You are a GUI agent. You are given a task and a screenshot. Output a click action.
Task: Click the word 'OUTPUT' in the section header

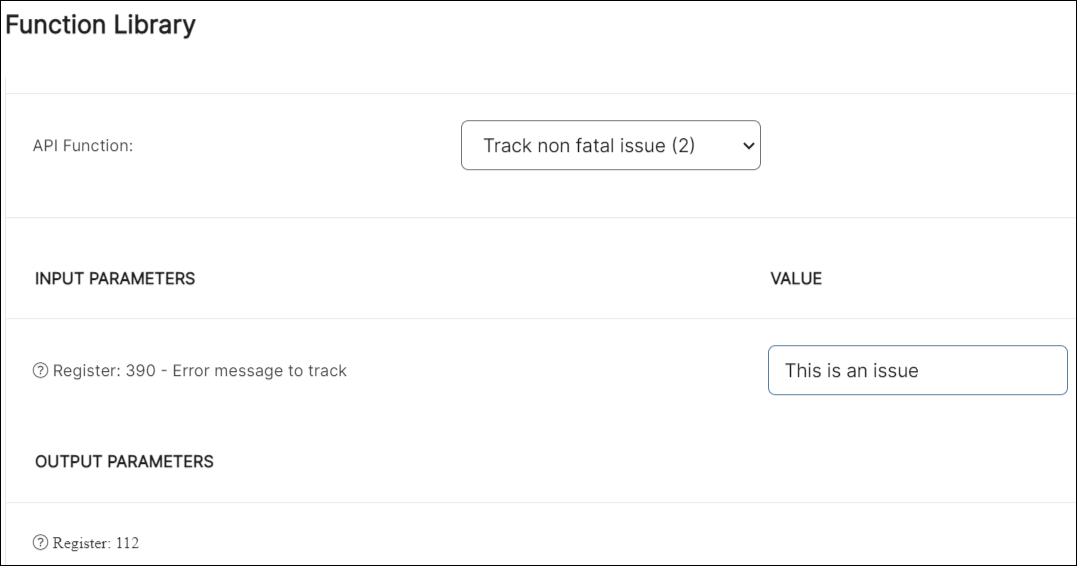(65, 461)
